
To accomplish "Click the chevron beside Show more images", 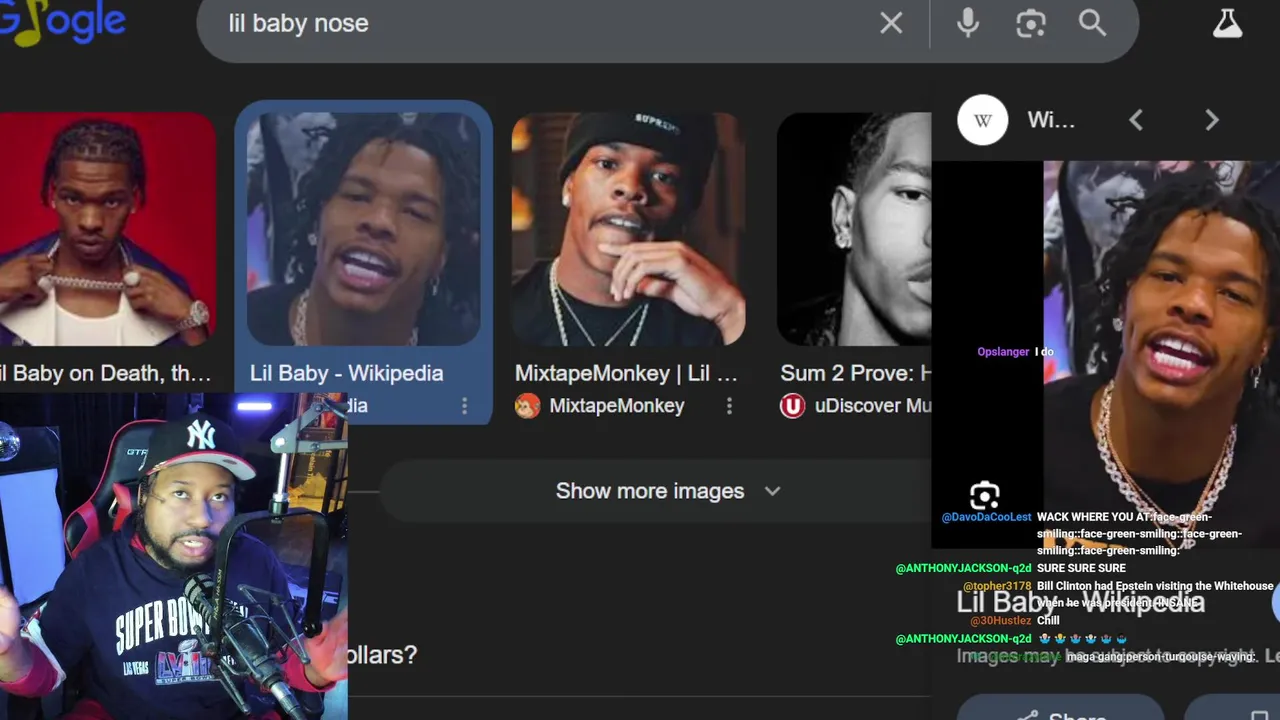I will [772, 491].
